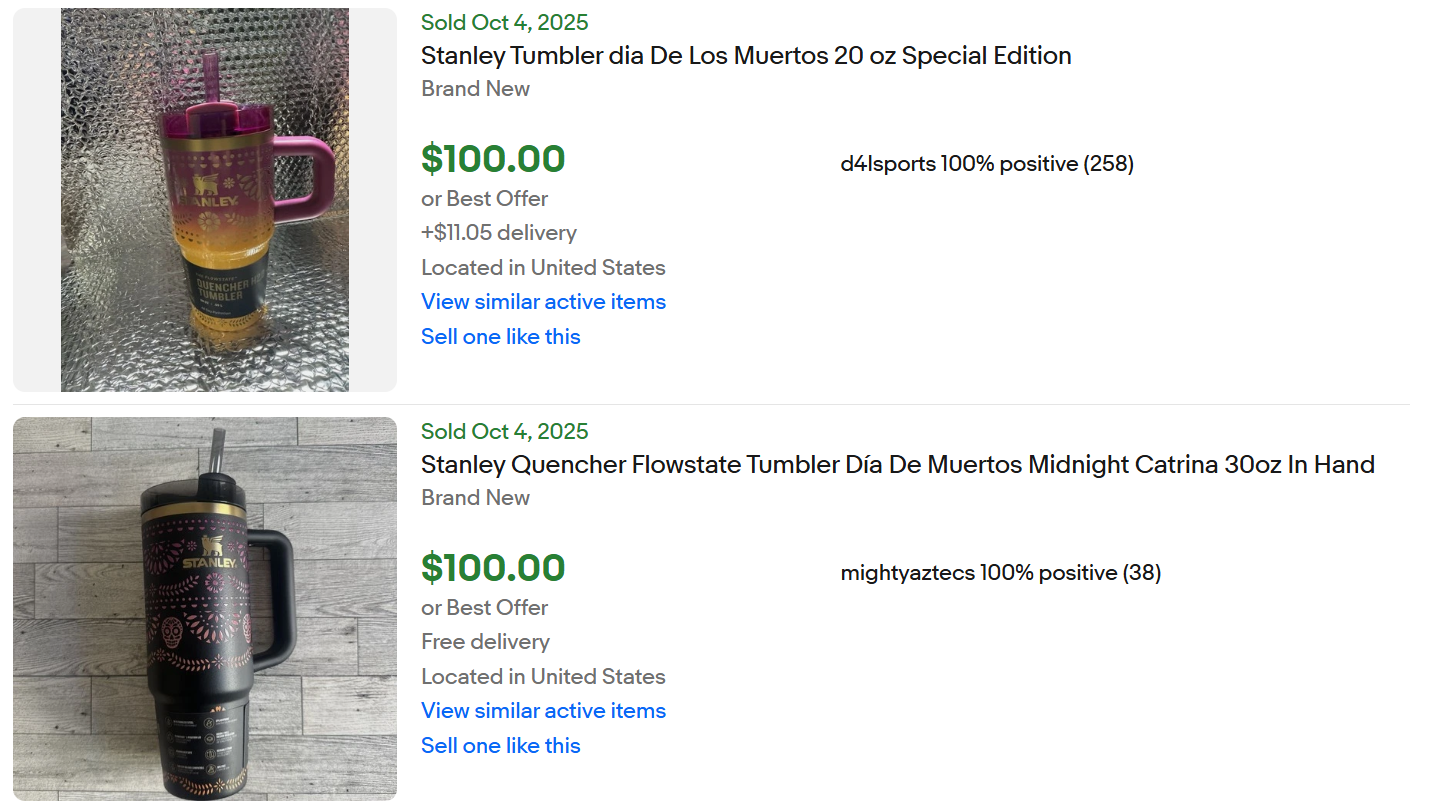Open the Midnight Catrina 30oz listing title
This screenshot has width=1440, height=810.
click(897, 465)
